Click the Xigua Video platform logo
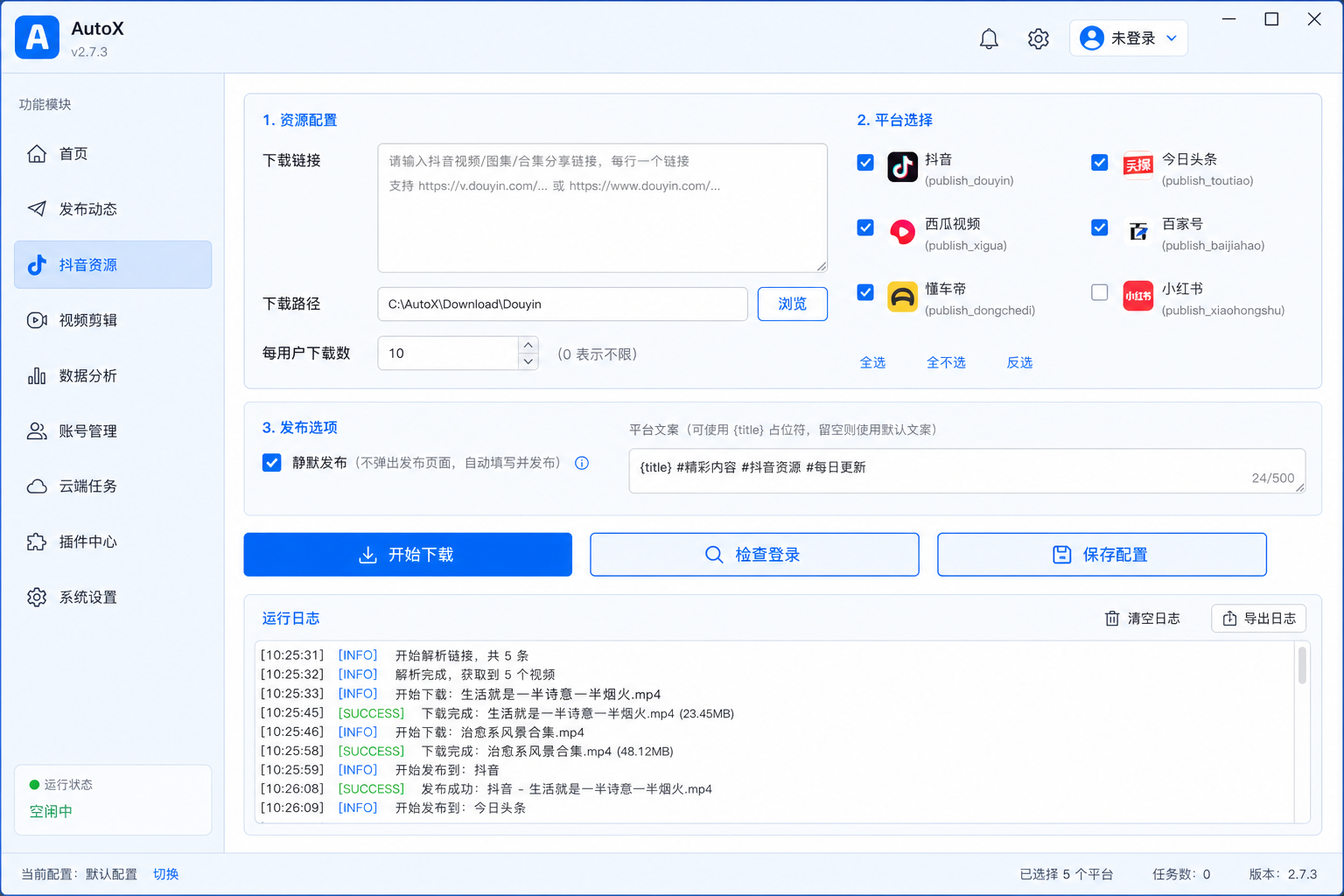 click(902, 232)
